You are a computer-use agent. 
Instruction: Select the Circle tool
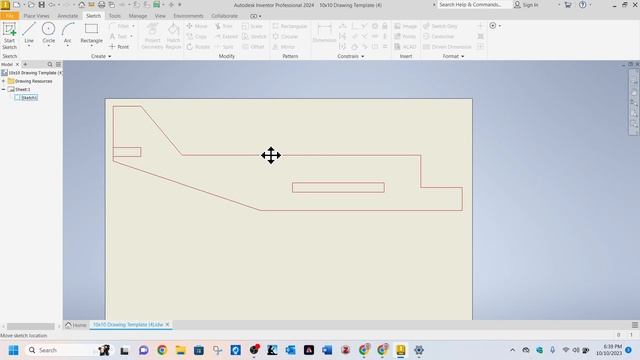coord(49,33)
